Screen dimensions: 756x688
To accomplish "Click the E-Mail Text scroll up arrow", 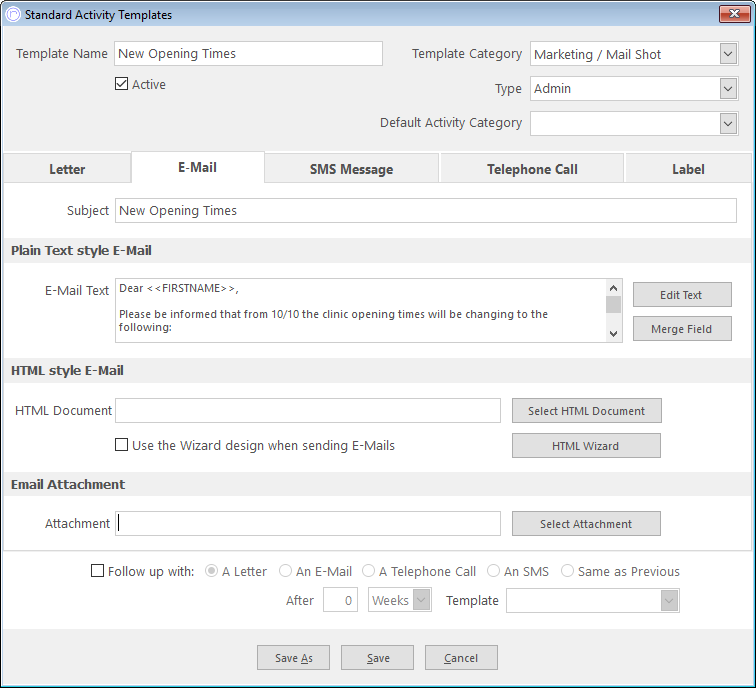I will pyautogui.click(x=613, y=288).
